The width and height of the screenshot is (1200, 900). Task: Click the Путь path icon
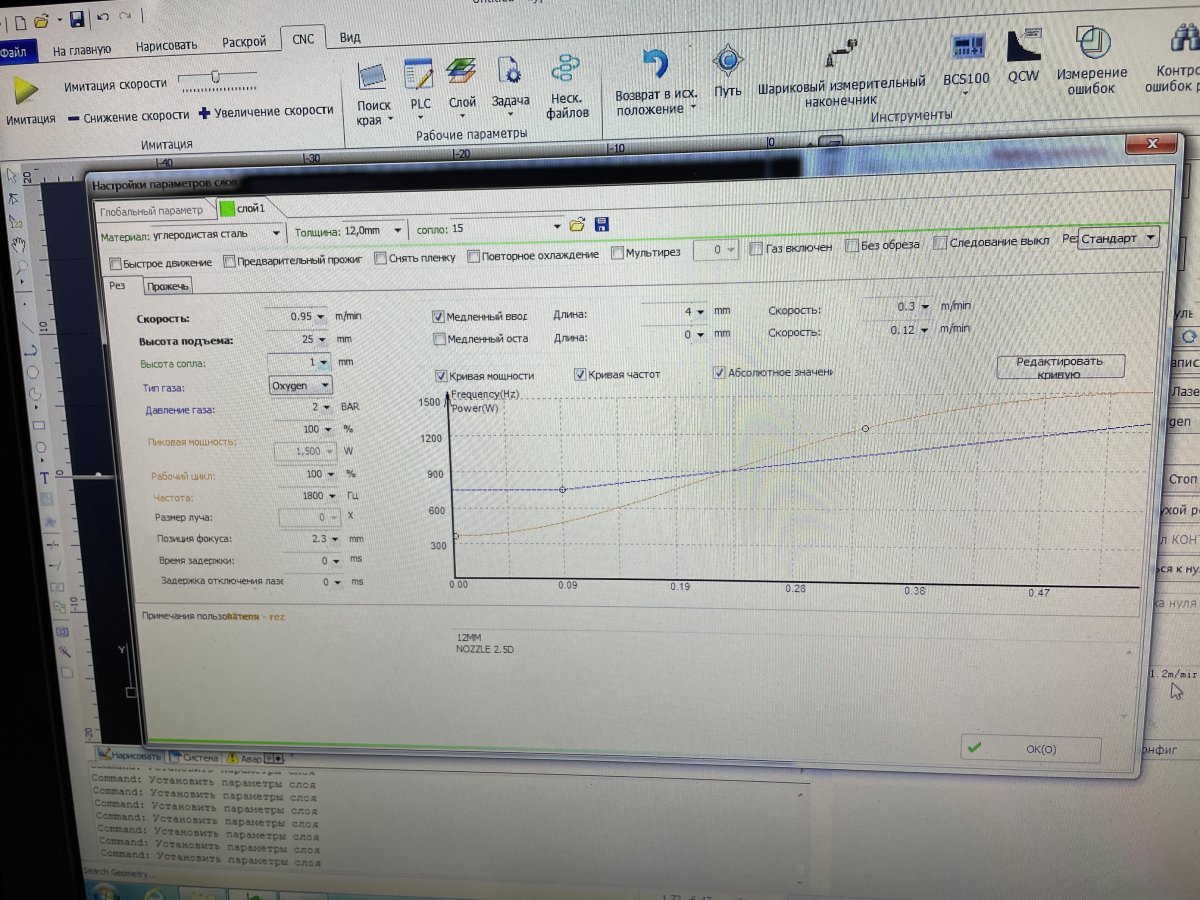point(727,62)
